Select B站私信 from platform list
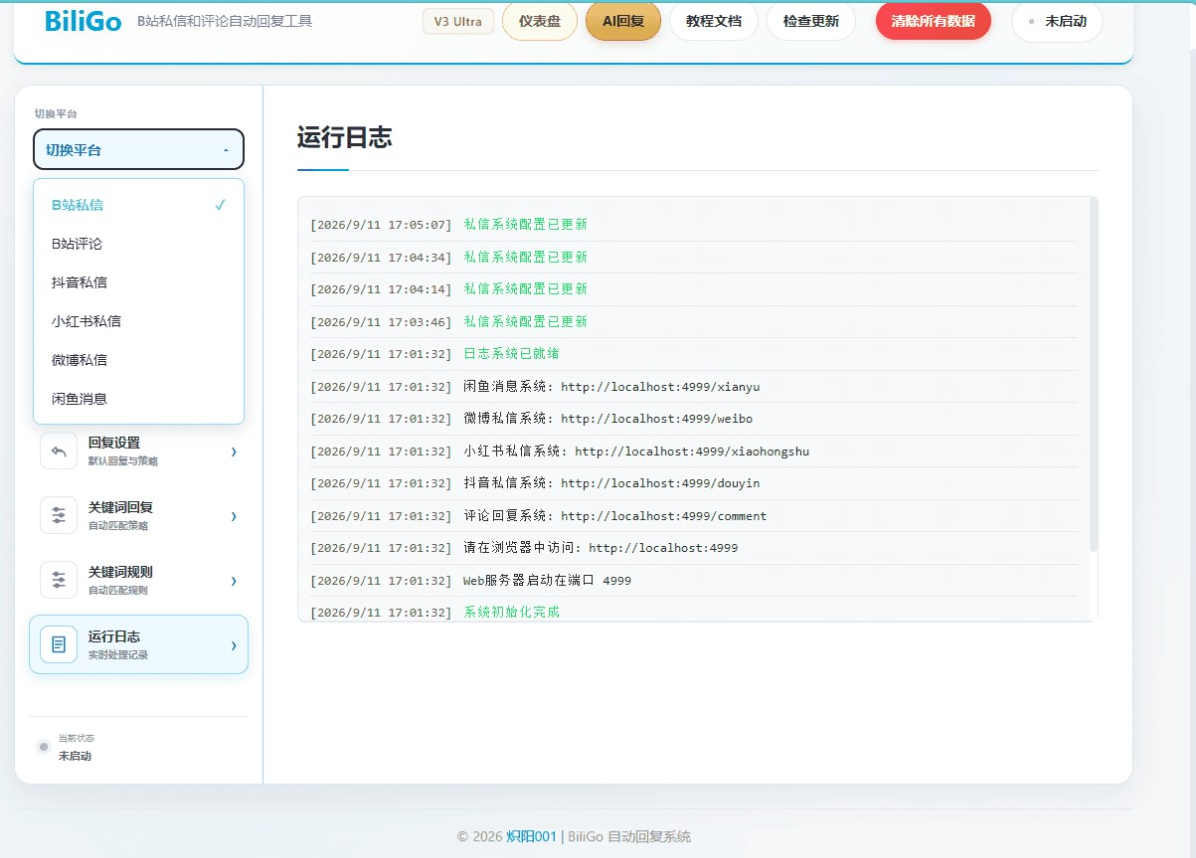Screen dimensions: 1196x858 point(138,204)
